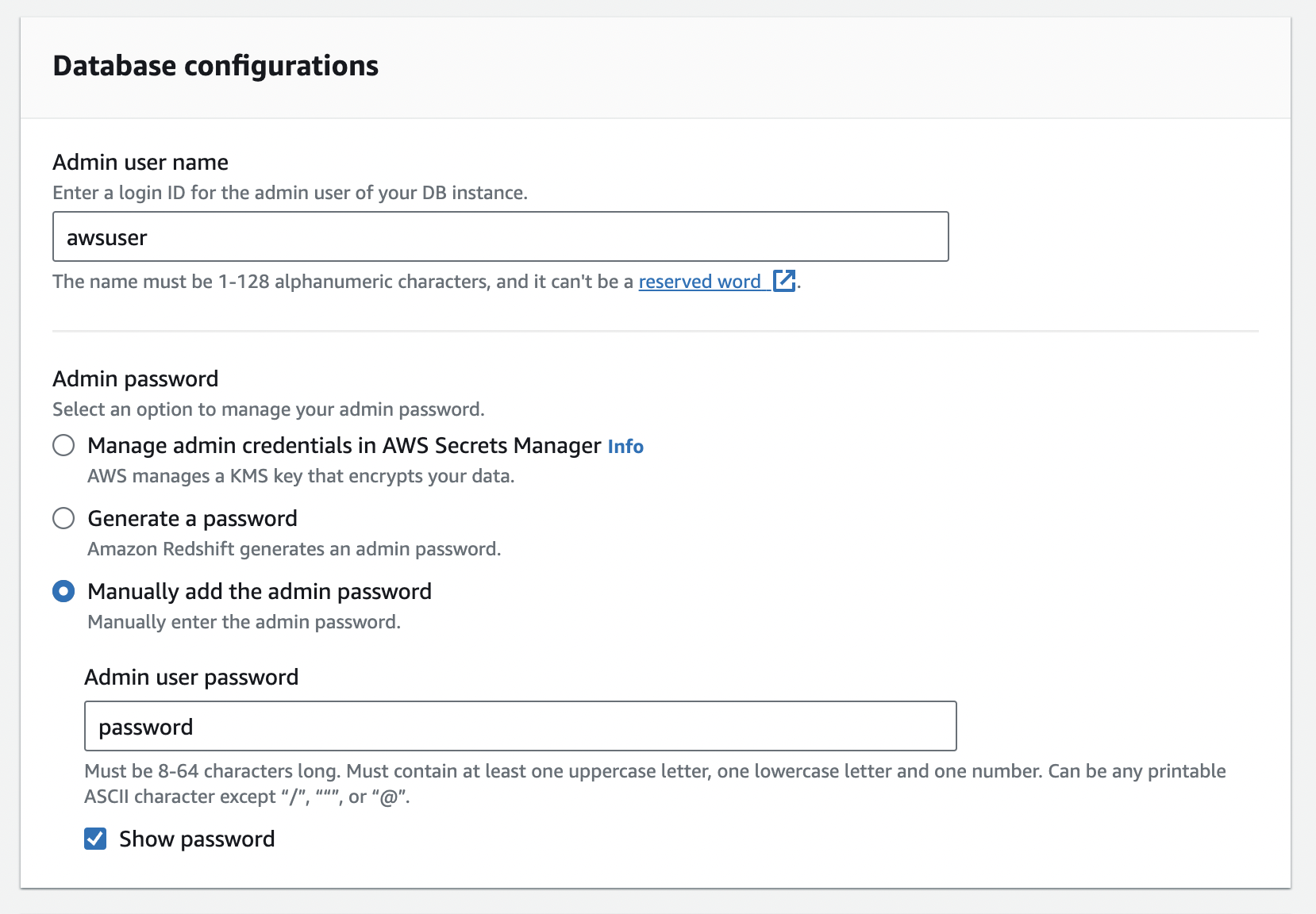Select the Manually add the admin password radio button
The width and height of the screenshot is (1316, 914).
point(63,591)
